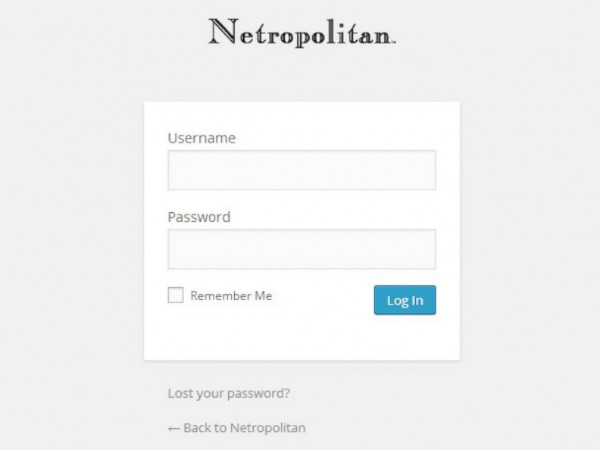The image size is (600, 450).
Task: Tick the Remember Me checkbox
Action: pos(176,295)
